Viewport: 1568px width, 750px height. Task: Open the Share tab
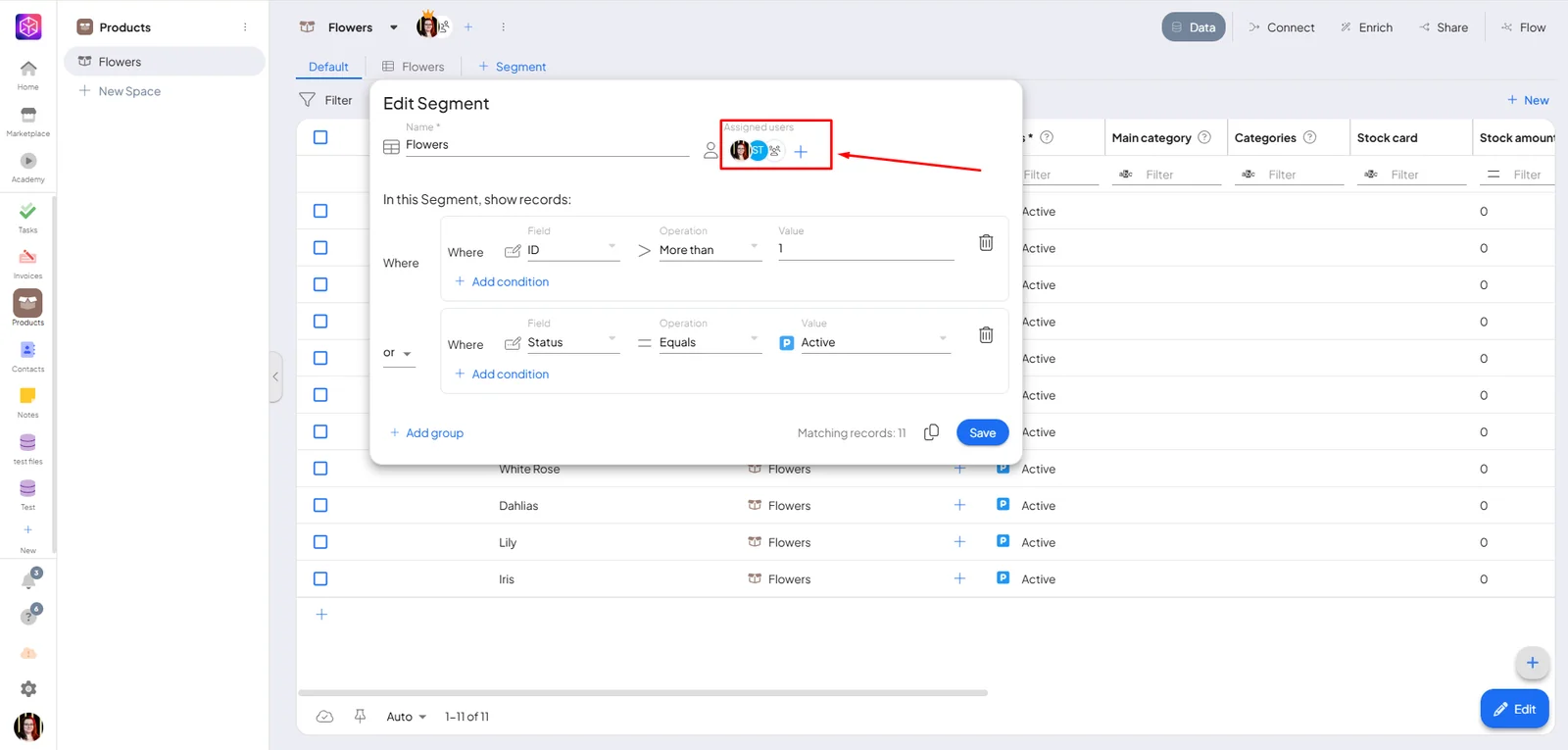pyautogui.click(x=1444, y=27)
